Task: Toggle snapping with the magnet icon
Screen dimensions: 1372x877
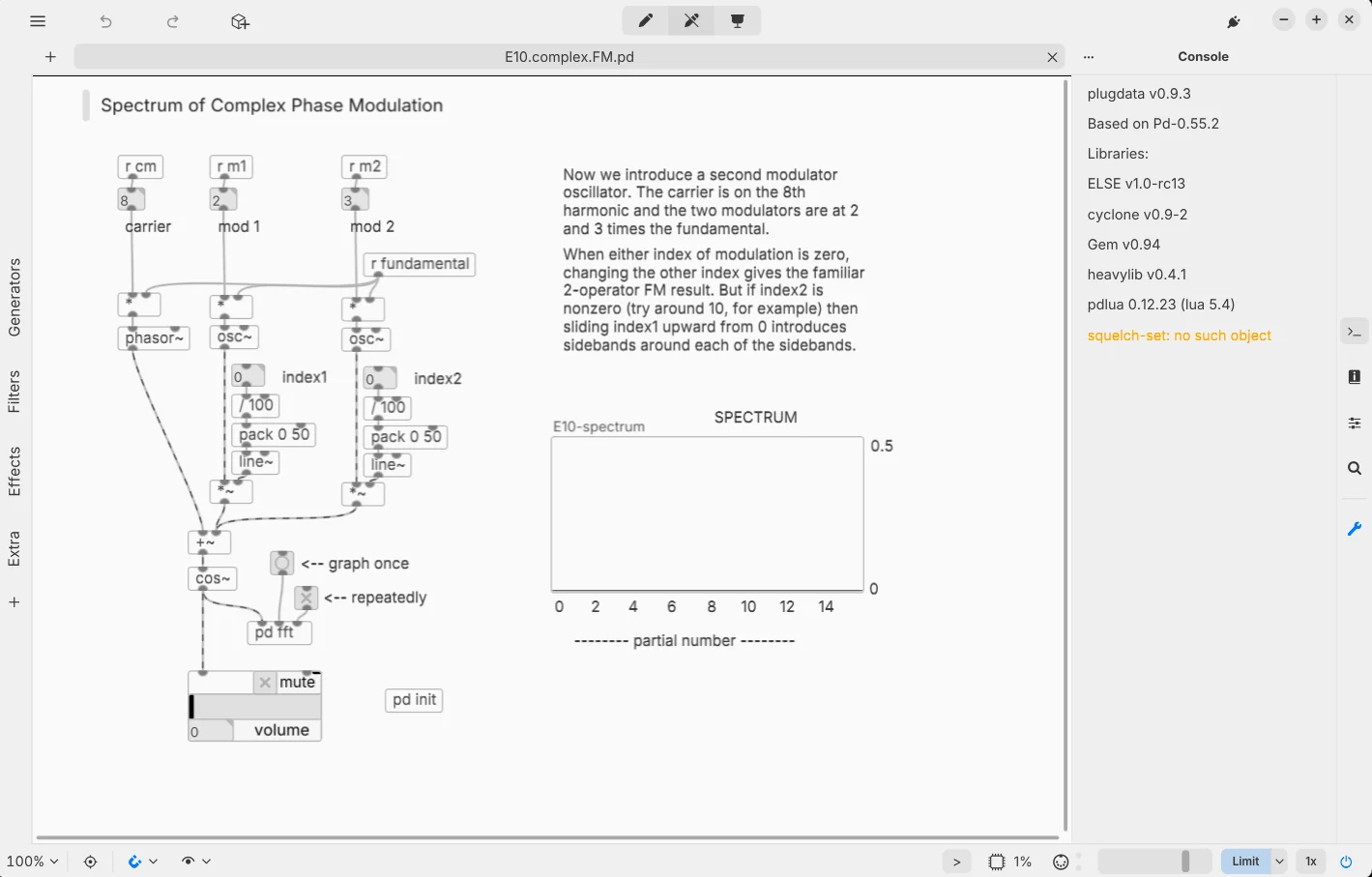Action: pos(134,862)
